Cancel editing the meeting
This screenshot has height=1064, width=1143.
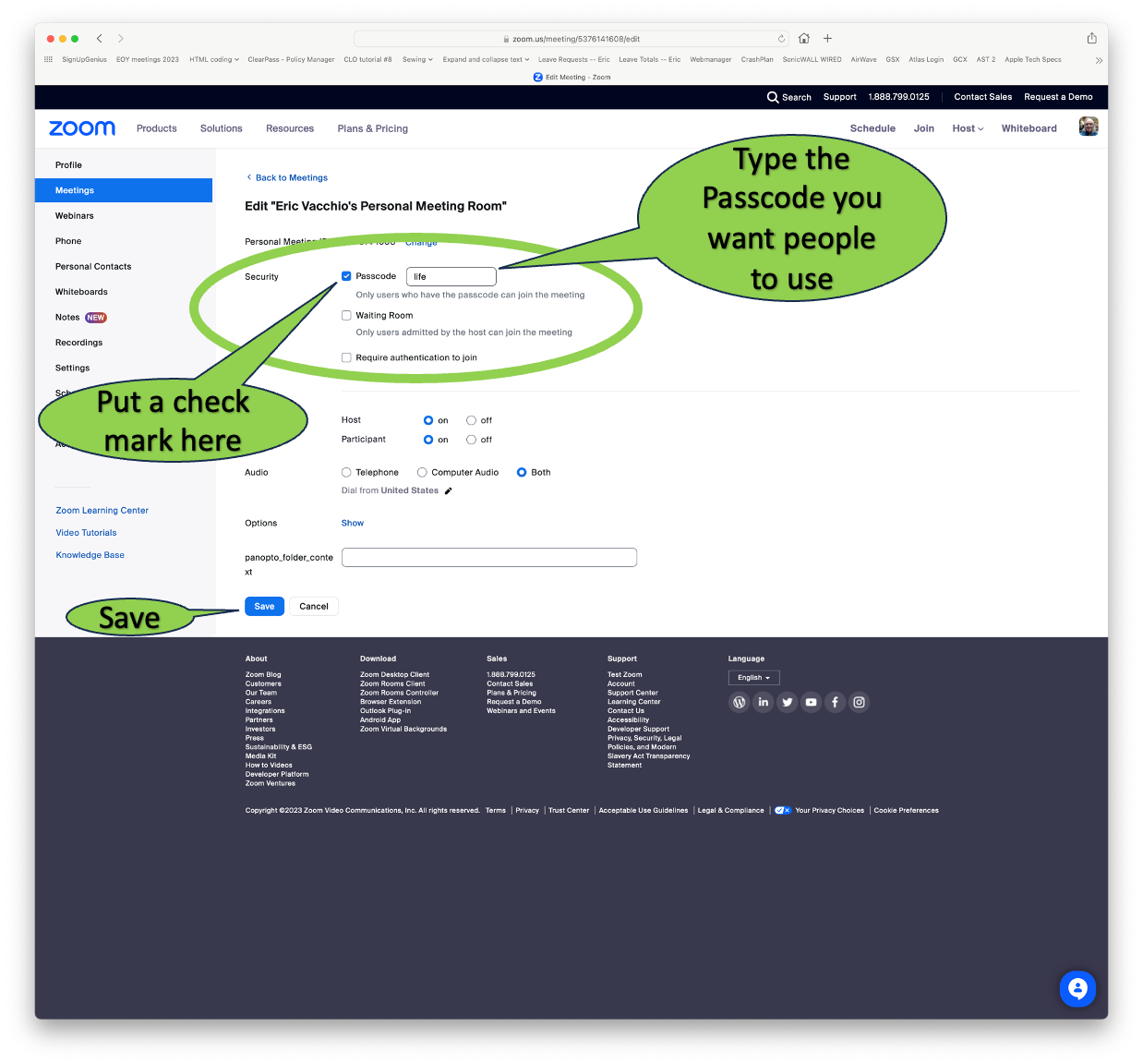point(314,607)
